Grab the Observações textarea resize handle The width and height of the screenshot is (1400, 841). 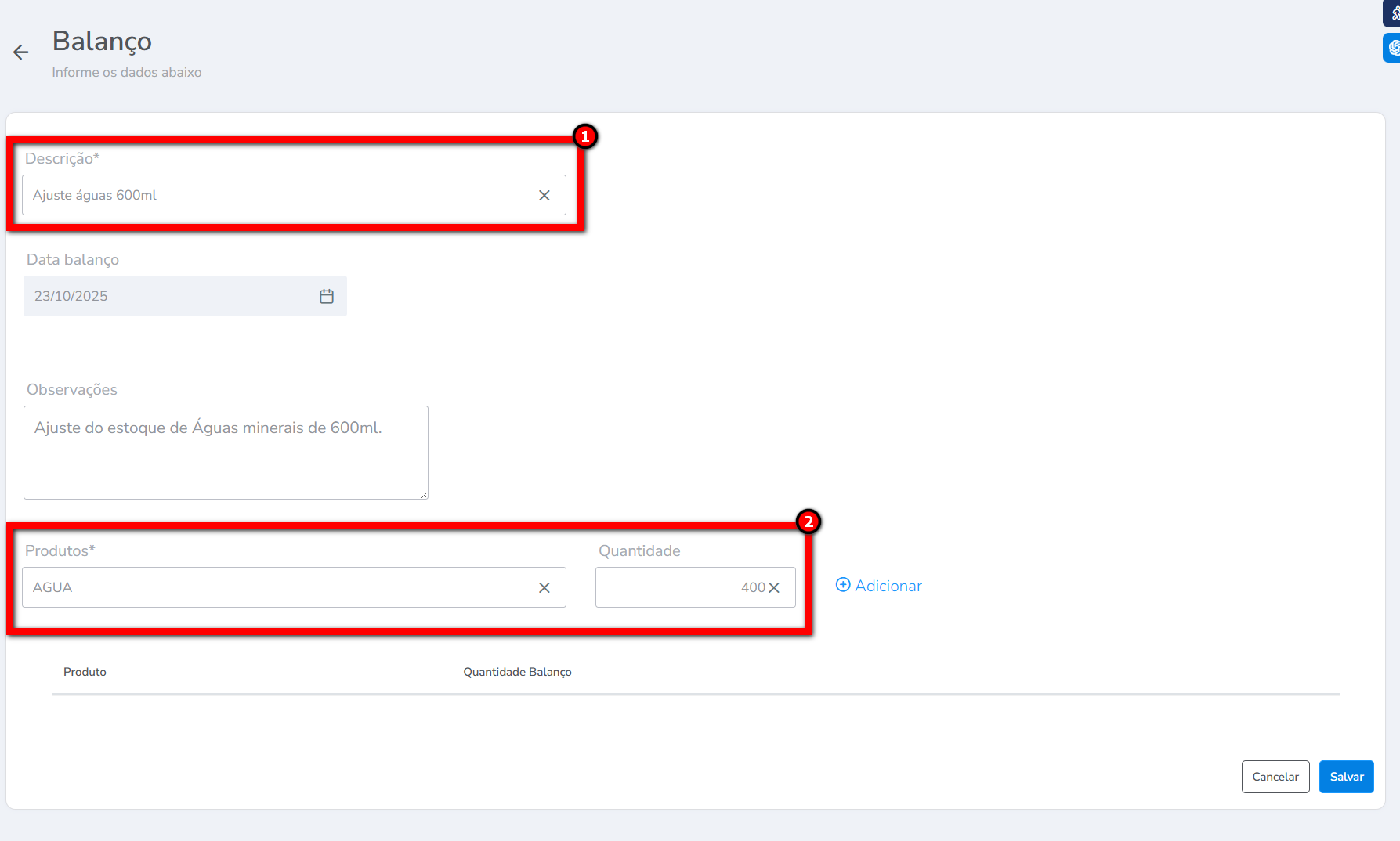pyautogui.click(x=424, y=495)
